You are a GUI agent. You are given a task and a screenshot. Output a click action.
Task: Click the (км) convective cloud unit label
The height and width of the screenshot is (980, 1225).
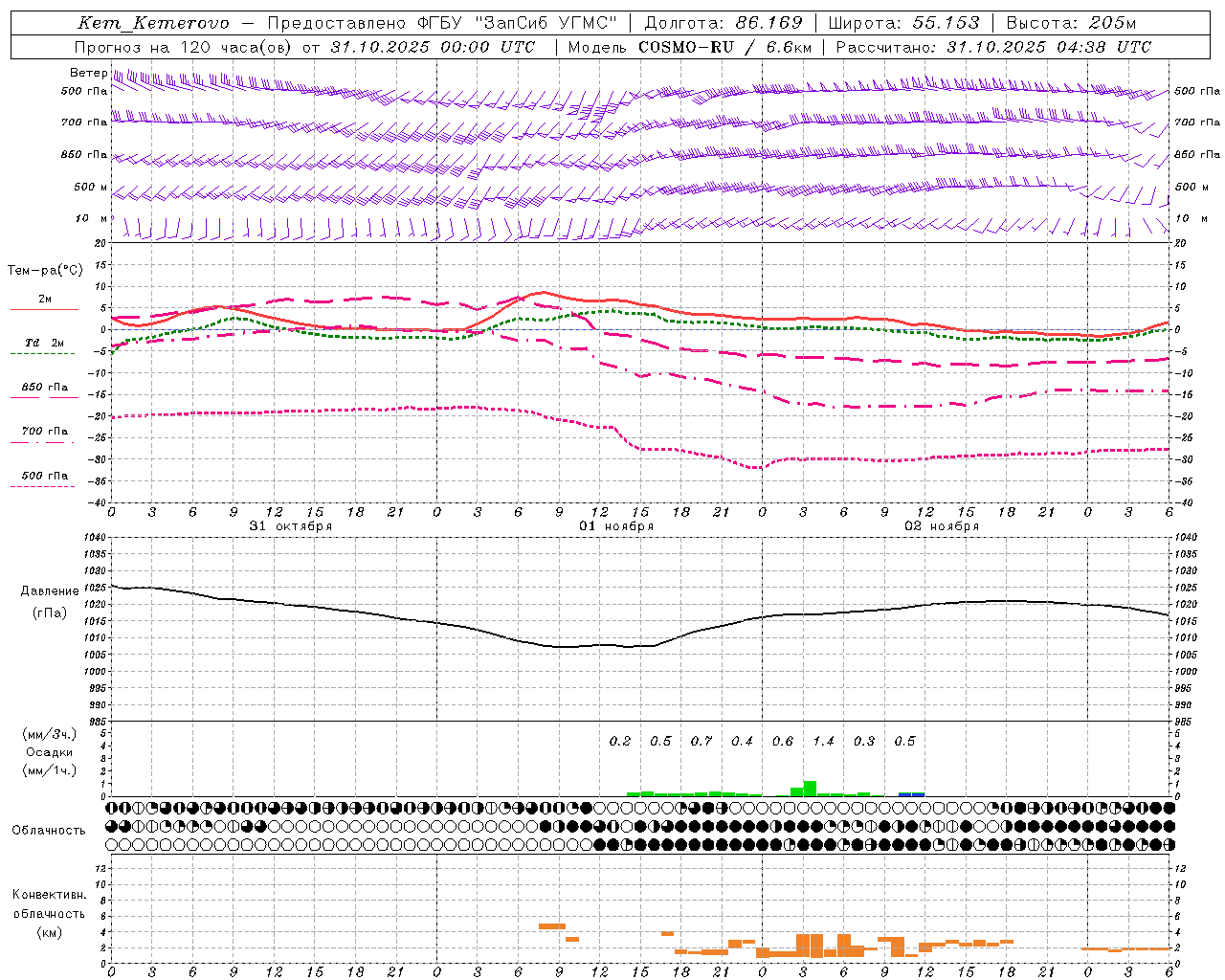coord(50,932)
